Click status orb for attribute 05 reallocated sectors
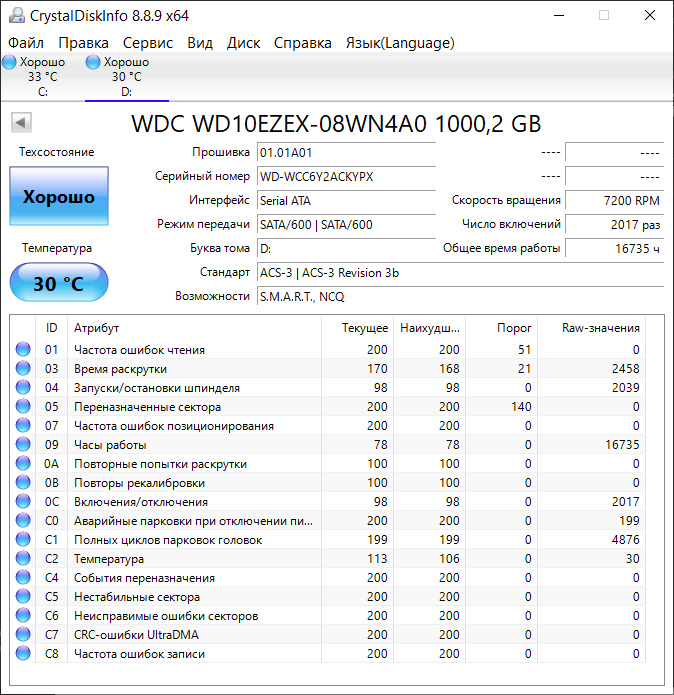Viewport: 674px width, 695px height. (x=23, y=406)
